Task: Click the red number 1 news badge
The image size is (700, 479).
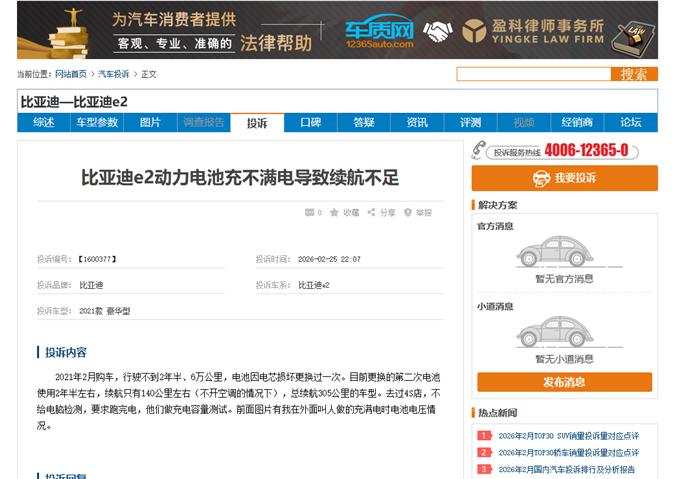Action: [x=484, y=435]
